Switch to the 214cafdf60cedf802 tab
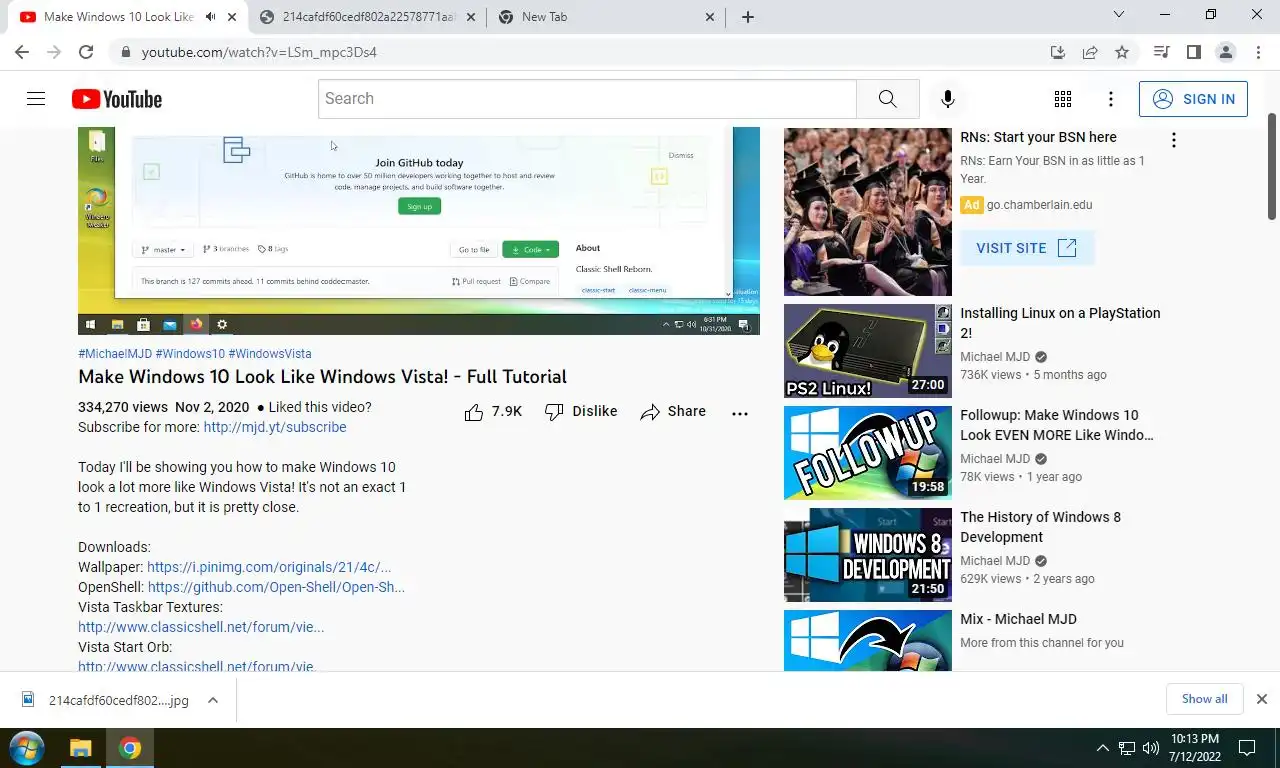Viewport: 1280px width, 768px height. pyautogui.click(x=367, y=17)
